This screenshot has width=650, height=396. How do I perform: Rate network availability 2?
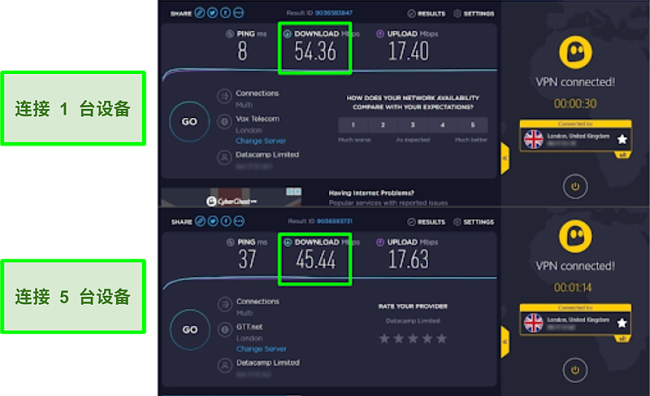pos(383,125)
